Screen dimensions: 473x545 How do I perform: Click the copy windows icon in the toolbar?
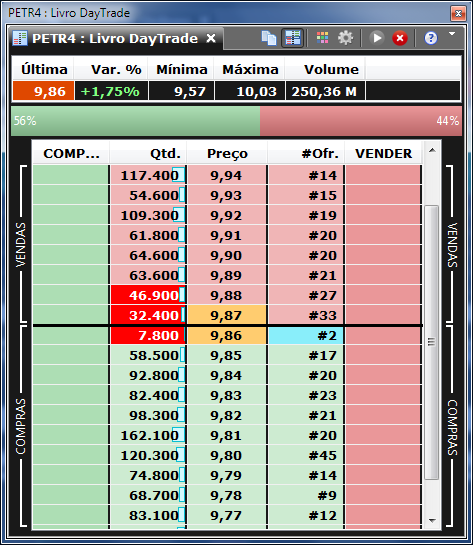tap(269, 38)
